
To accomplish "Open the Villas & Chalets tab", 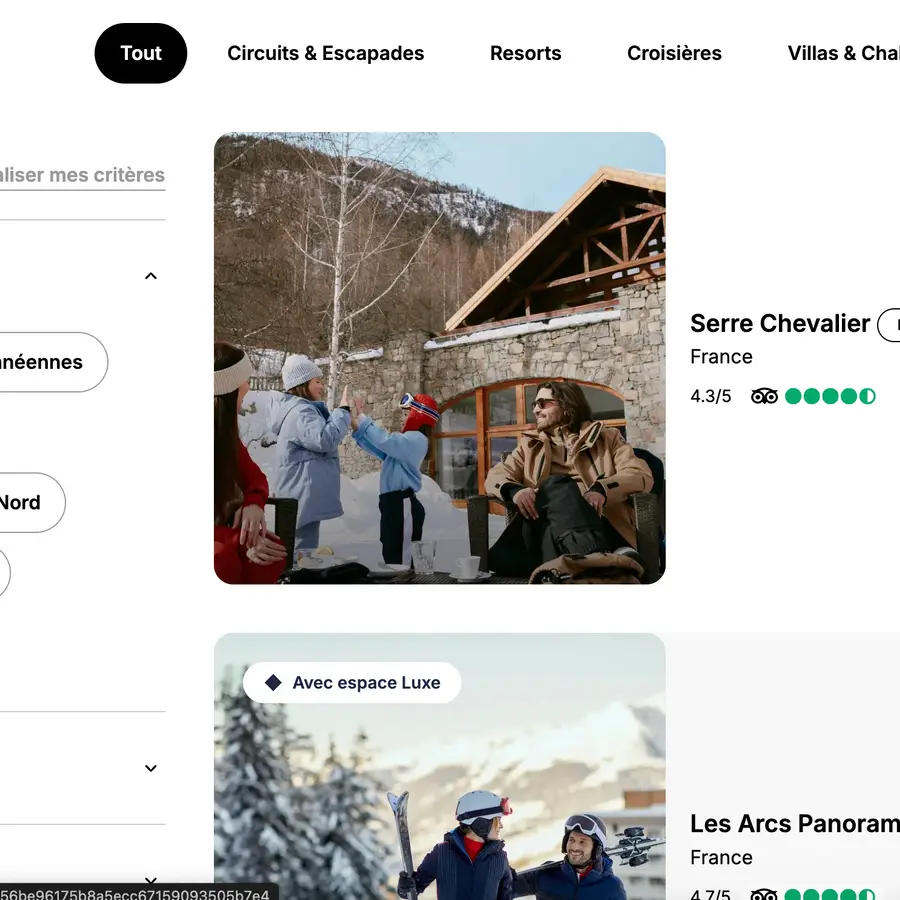I will (x=842, y=54).
